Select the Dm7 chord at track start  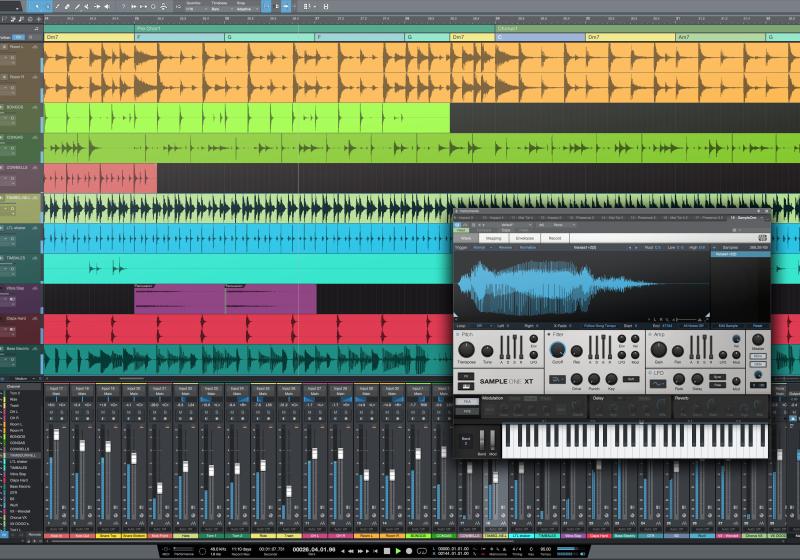(x=89, y=37)
